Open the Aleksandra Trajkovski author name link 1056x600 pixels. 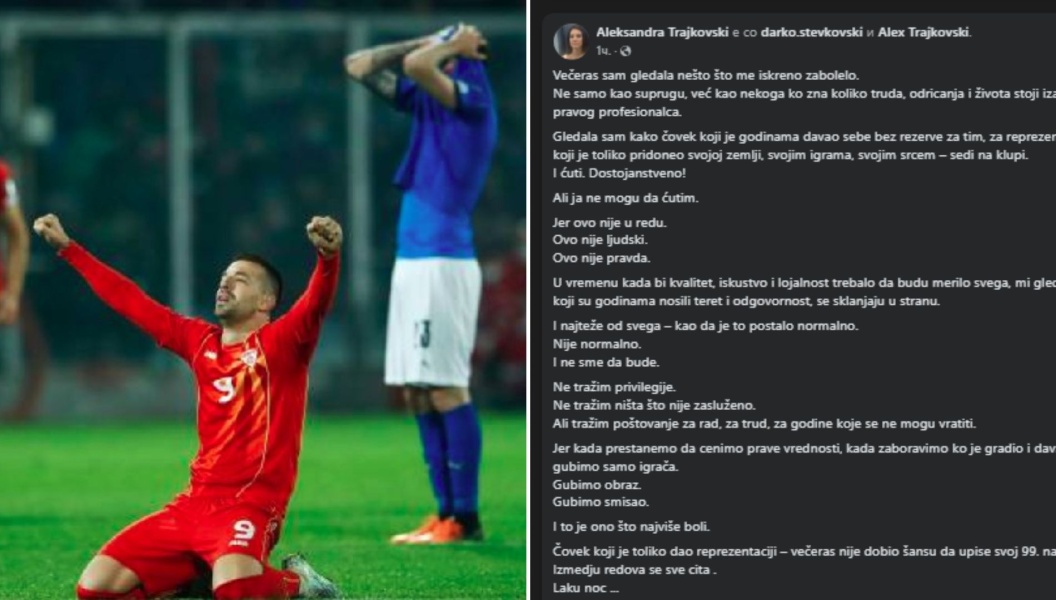coord(662,32)
